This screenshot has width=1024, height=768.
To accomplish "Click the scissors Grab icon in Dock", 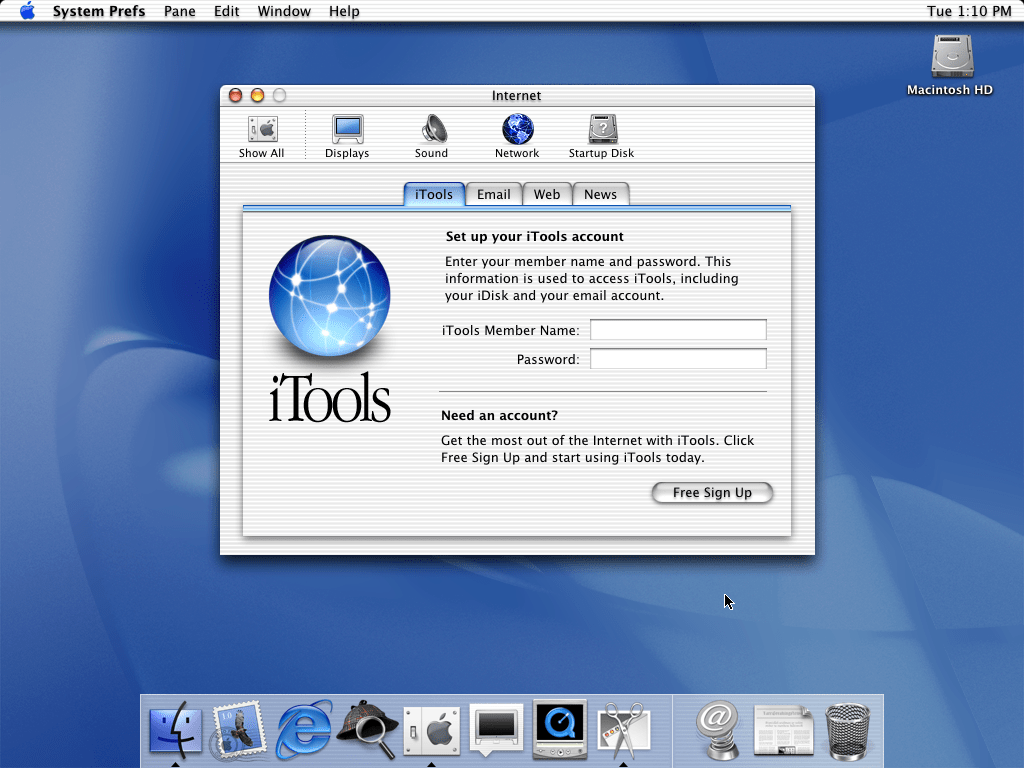I will [624, 729].
